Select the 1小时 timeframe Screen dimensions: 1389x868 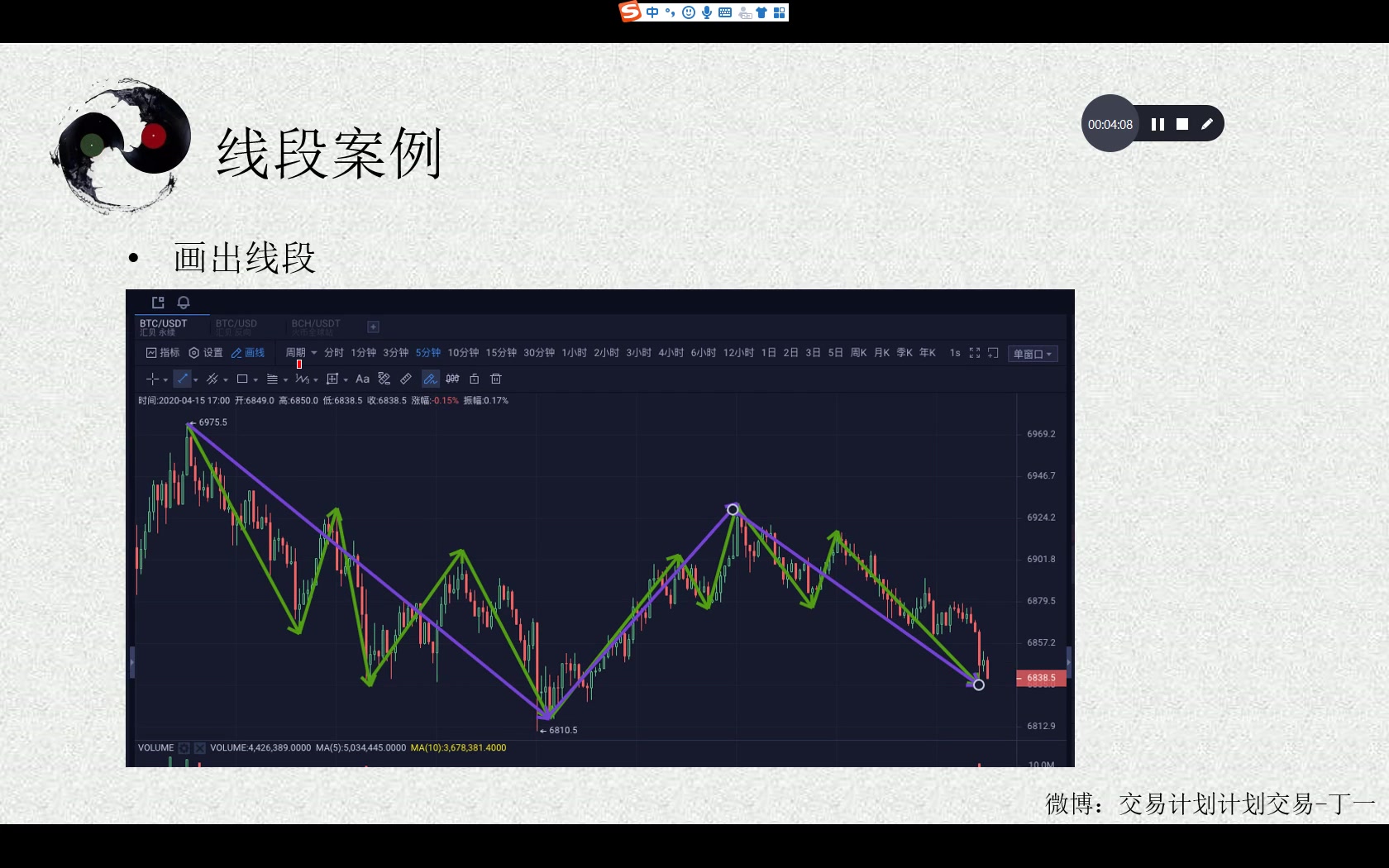click(x=574, y=353)
